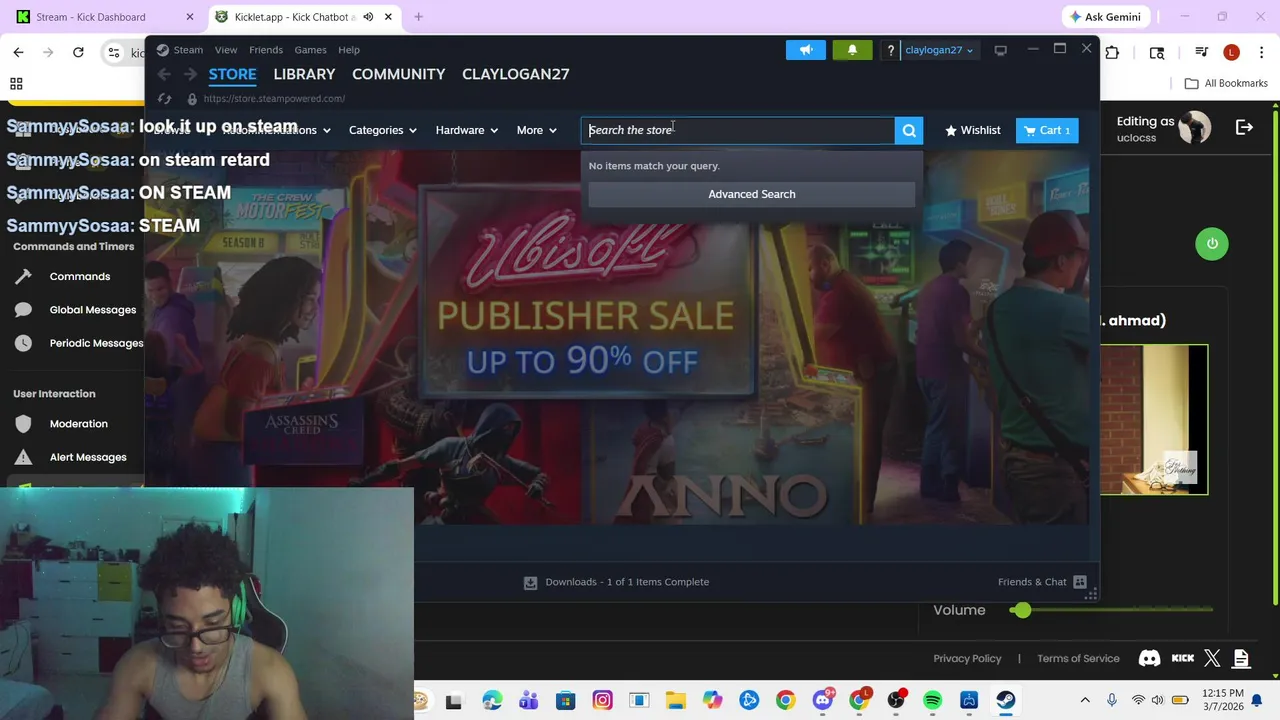Image resolution: width=1280 pixels, height=720 pixels.
Task: Expand the Categories dropdown in Steam store
Action: click(382, 130)
